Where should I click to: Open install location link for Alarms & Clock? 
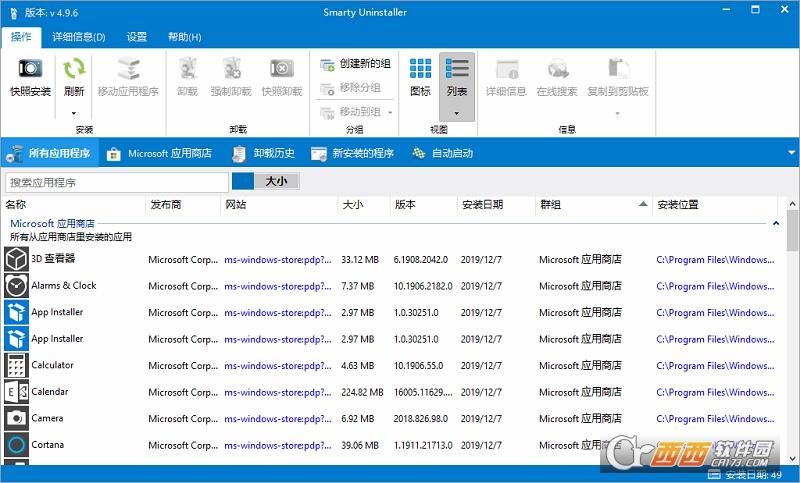coord(715,286)
